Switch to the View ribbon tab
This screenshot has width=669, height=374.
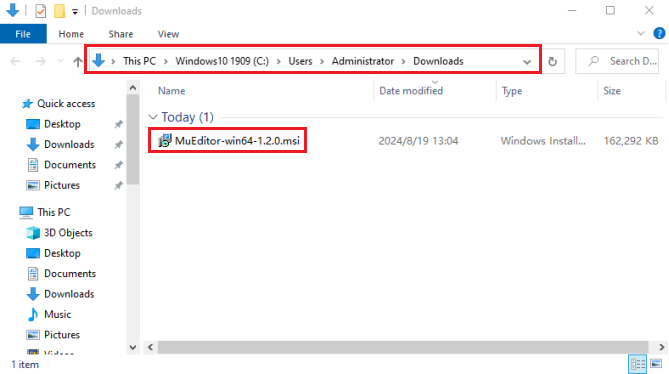[x=169, y=34]
